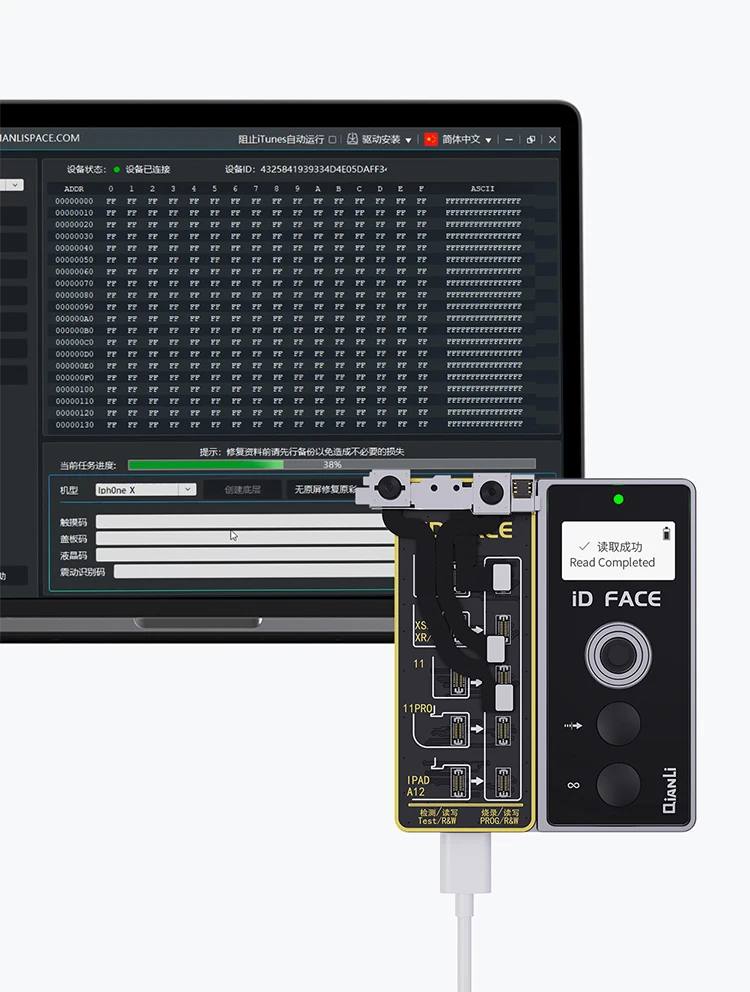This screenshot has height=992, width=750.
Task: Click the Chinese flag language icon
Action: click(x=431, y=139)
